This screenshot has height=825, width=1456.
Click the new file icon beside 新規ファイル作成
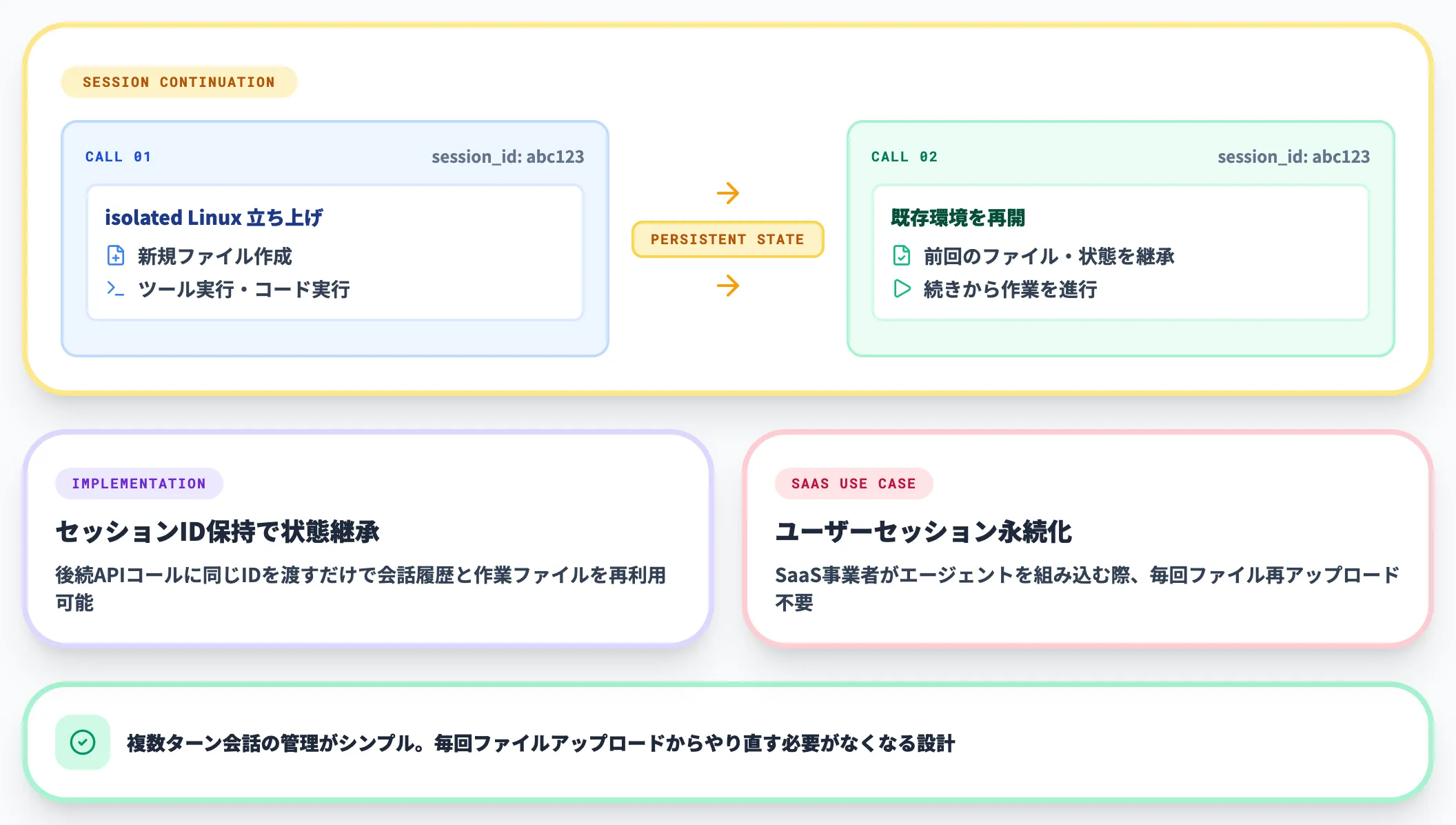tap(116, 256)
